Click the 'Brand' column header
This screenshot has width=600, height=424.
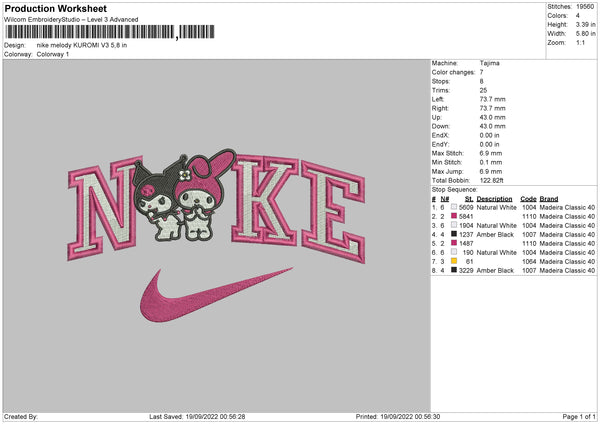tap(549, 199)
